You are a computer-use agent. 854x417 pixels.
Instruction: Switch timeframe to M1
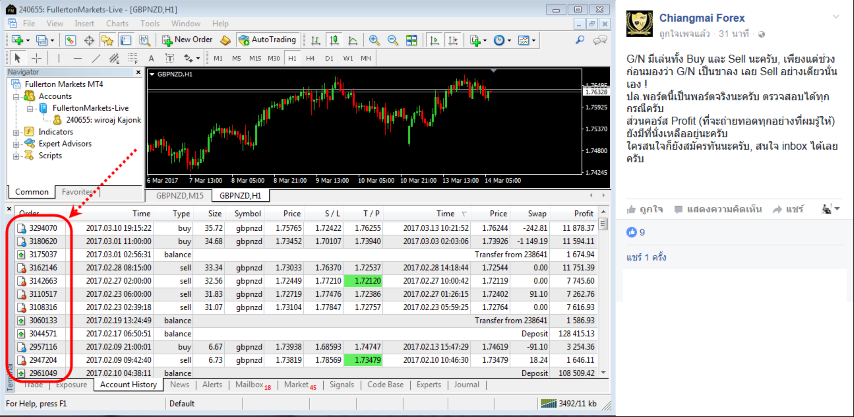(x=218, y=58)
